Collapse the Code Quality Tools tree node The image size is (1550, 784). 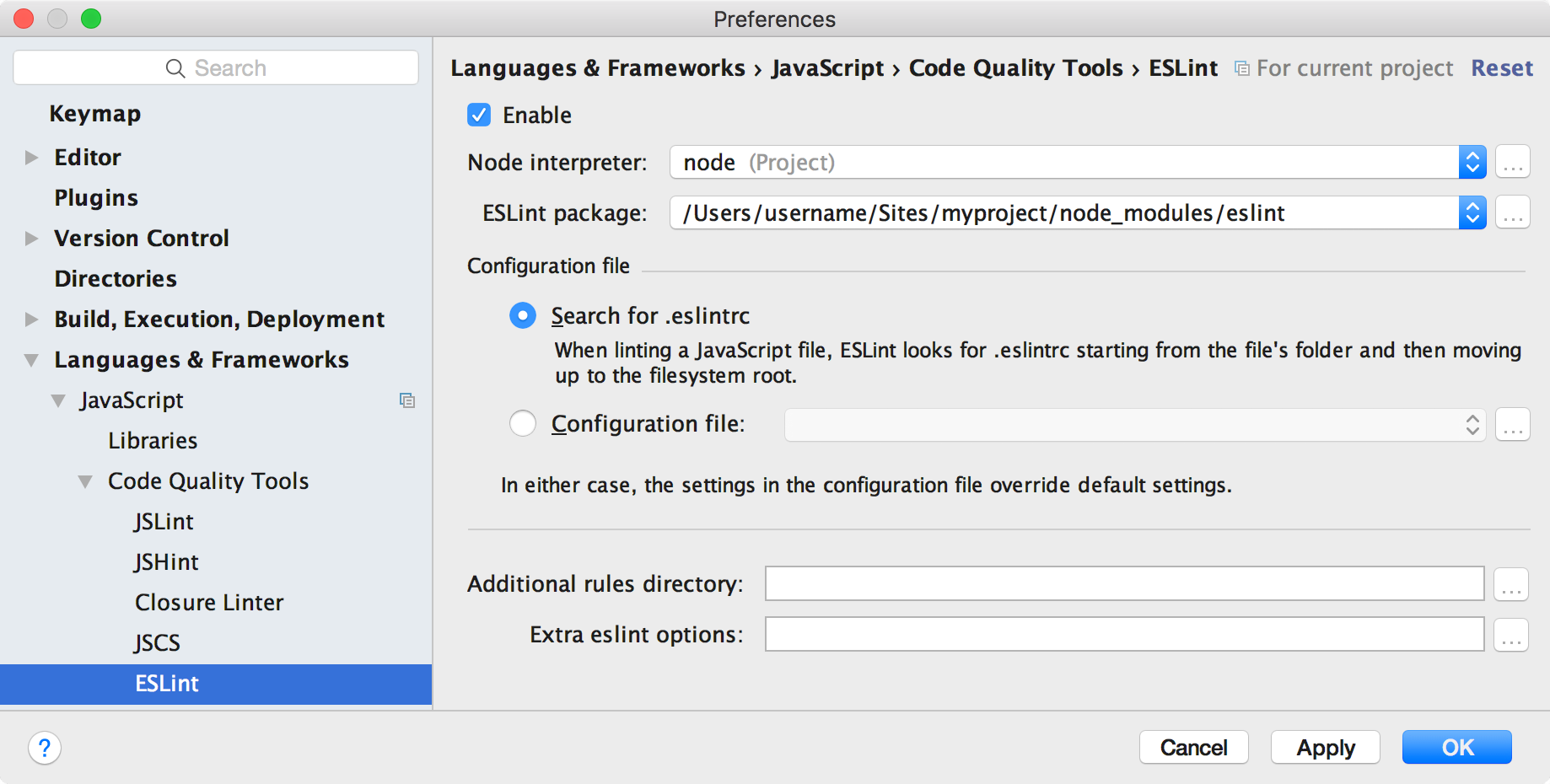pos(85,481)
